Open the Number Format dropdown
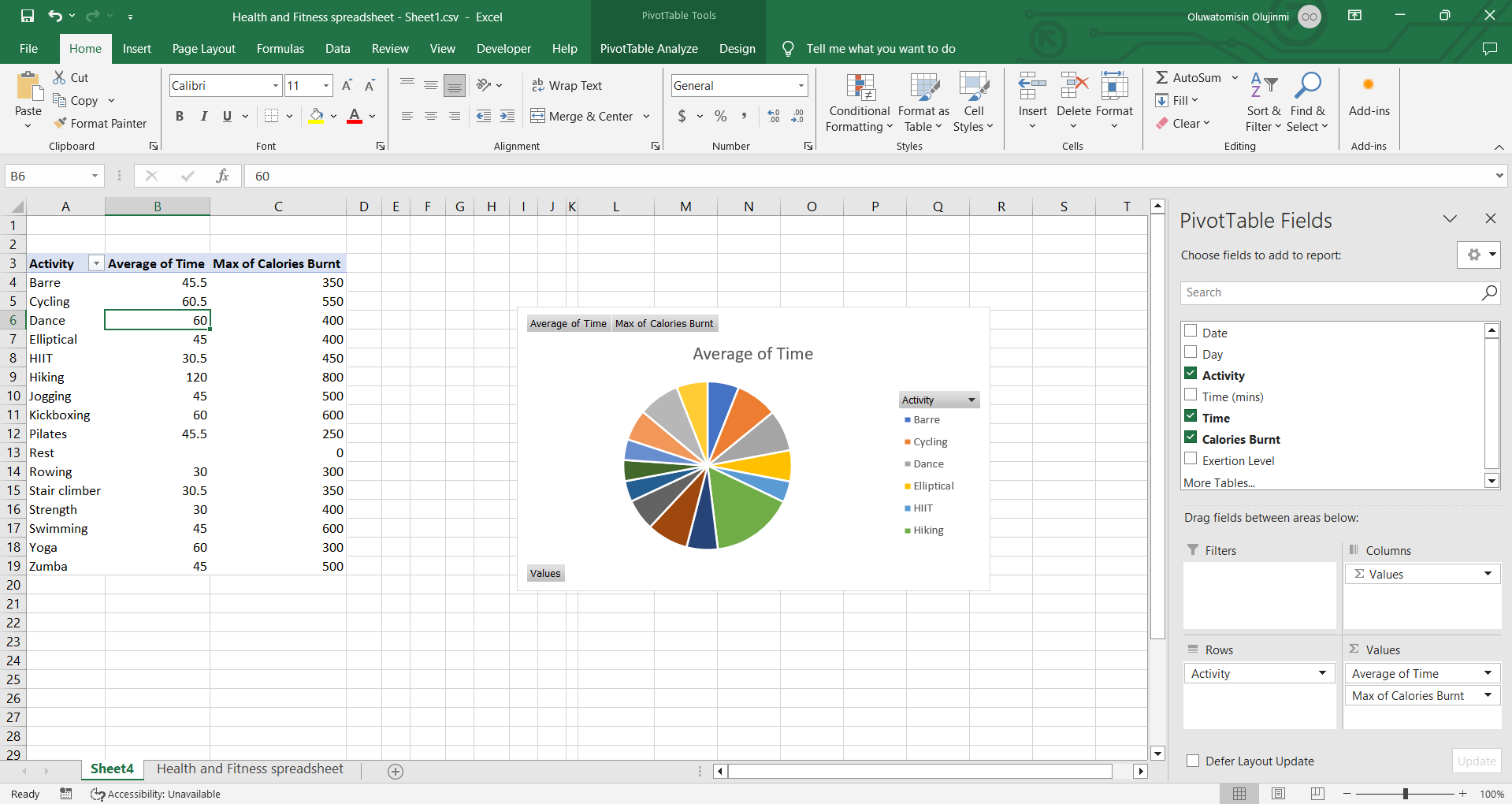1512x804 pixels. pyautogui.click(x=801, y=85)
